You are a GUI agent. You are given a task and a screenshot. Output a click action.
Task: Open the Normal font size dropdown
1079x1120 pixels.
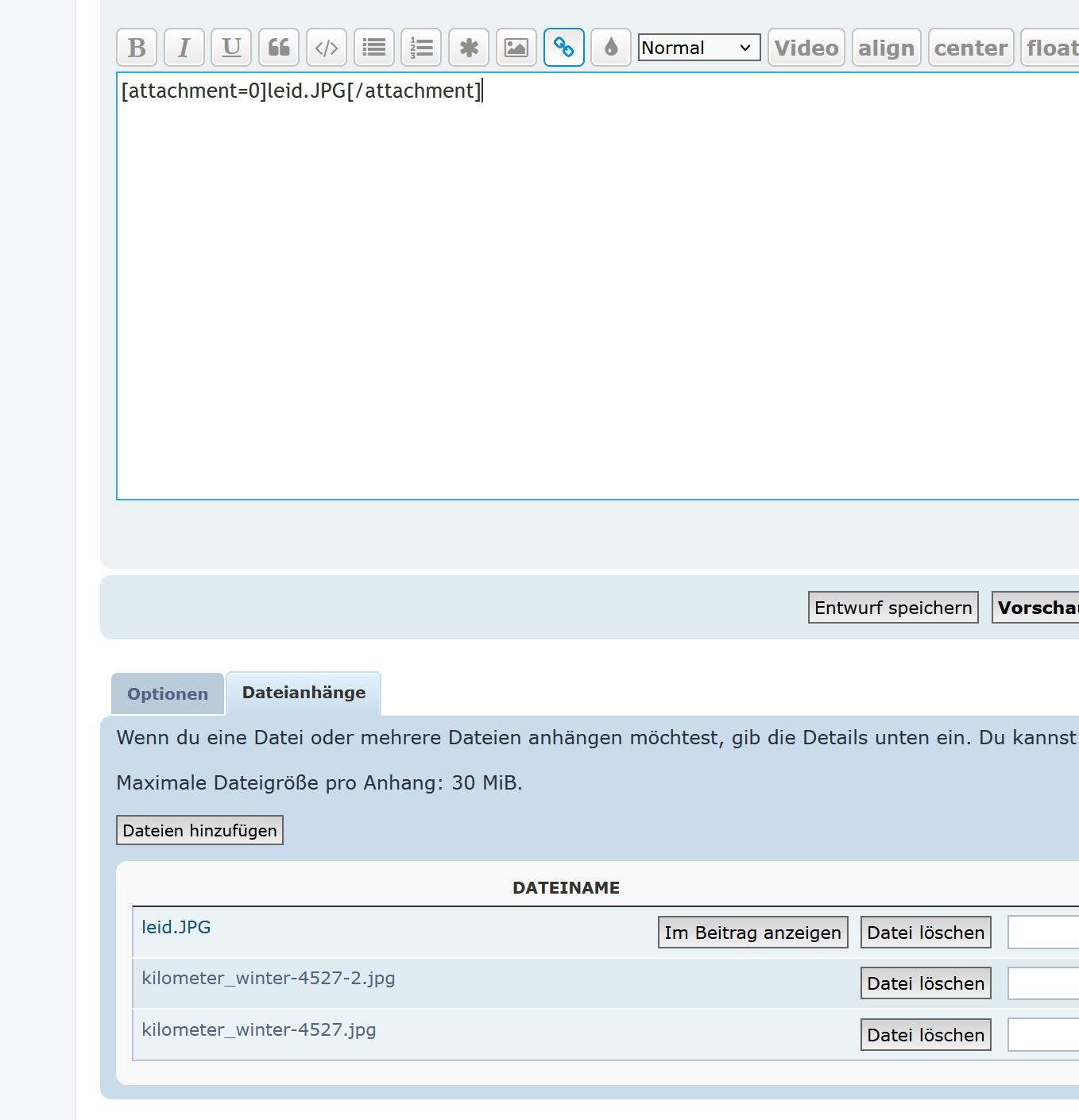[699, 48]
